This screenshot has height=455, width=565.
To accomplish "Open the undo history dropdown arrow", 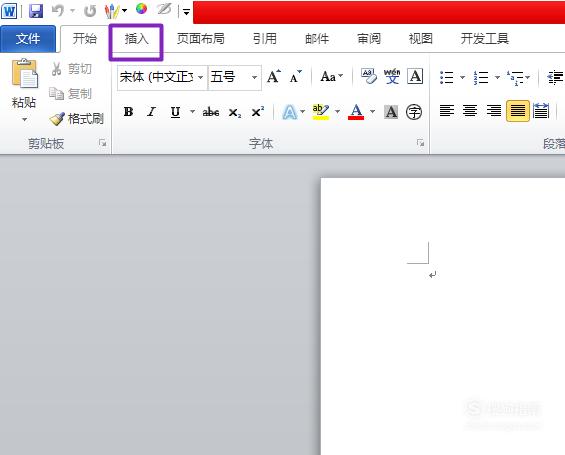I will pyautogui.click(x=72, y=11).
